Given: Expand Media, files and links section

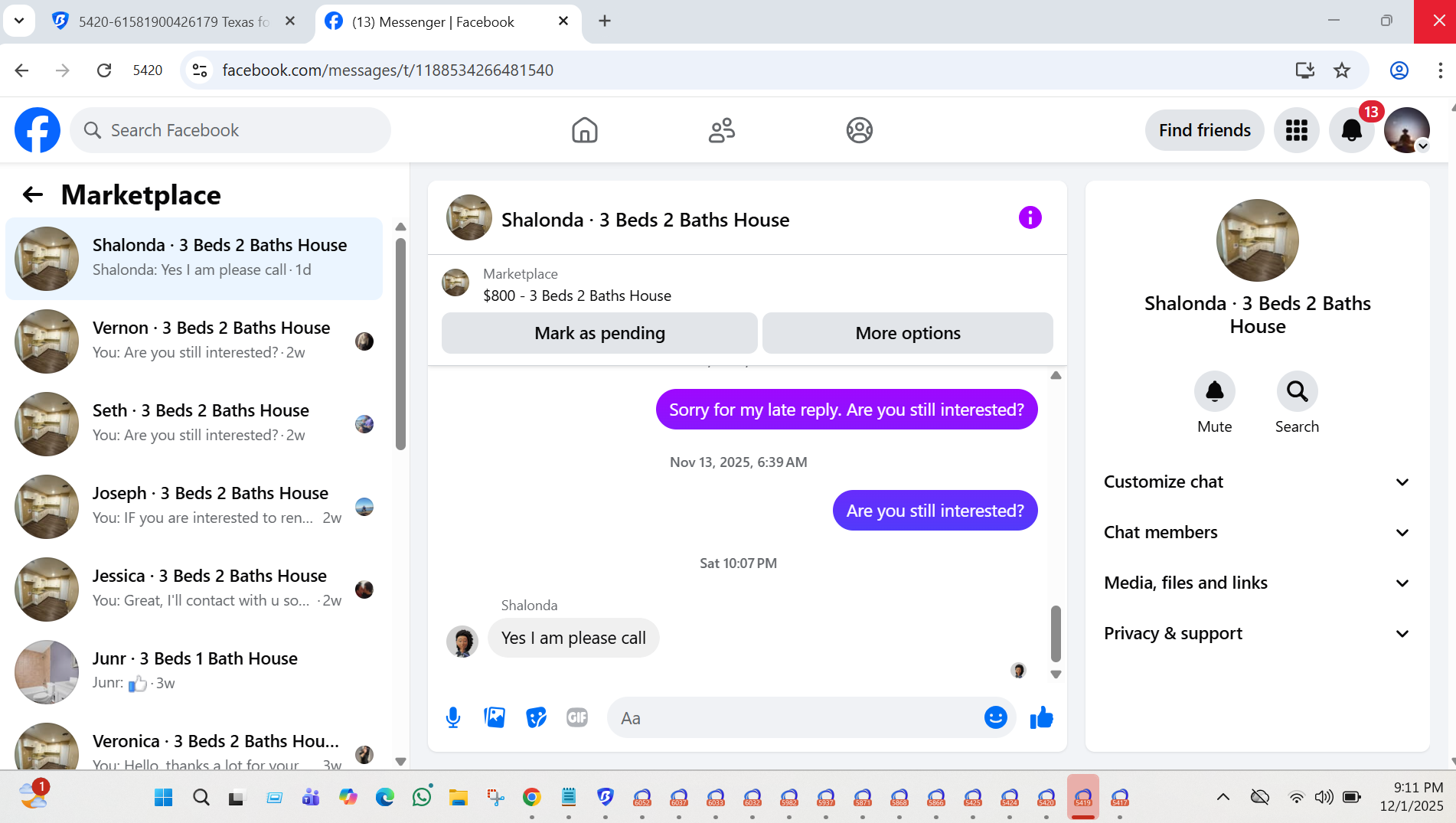Looking at the screenshot, I should [x=1257, y=583].
